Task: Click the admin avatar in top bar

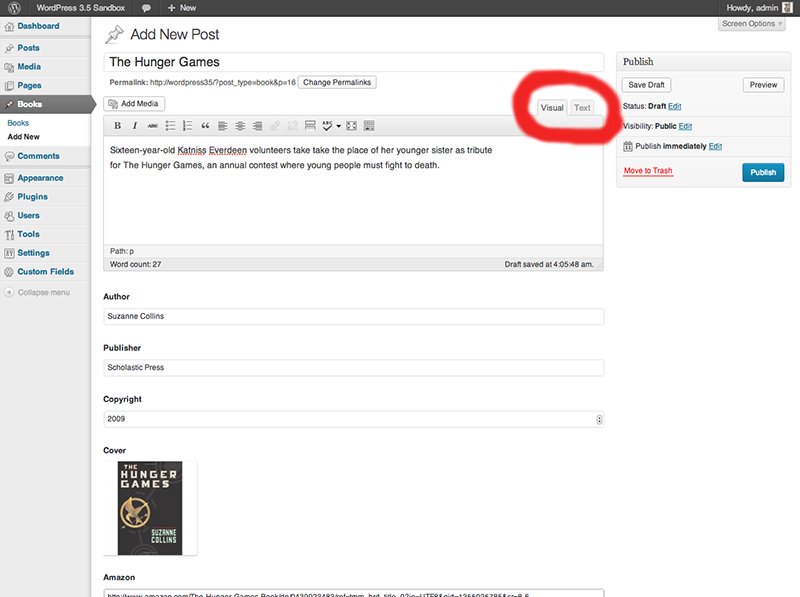Action: (x=787, y=8)
